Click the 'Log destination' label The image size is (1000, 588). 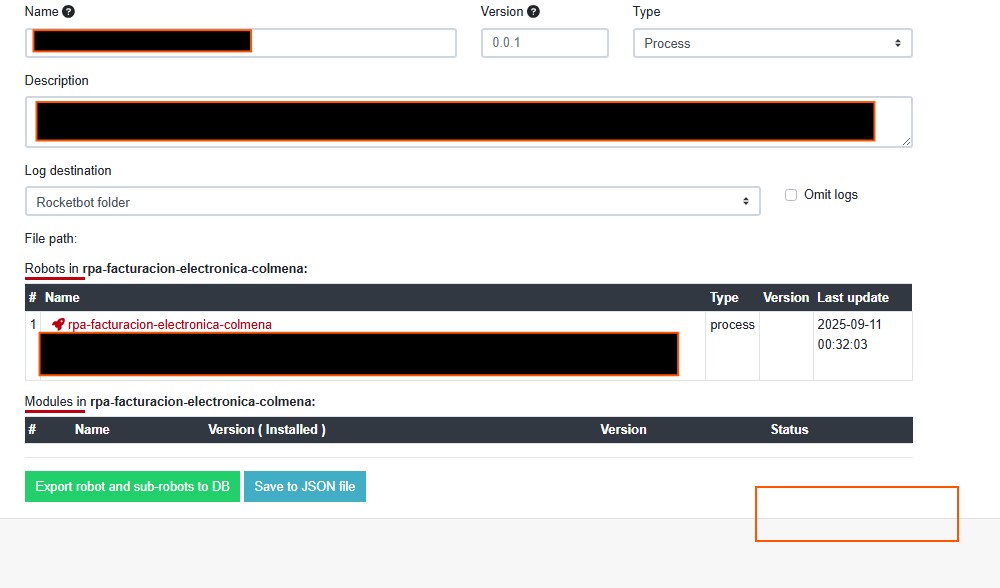[x=68, y=170]
